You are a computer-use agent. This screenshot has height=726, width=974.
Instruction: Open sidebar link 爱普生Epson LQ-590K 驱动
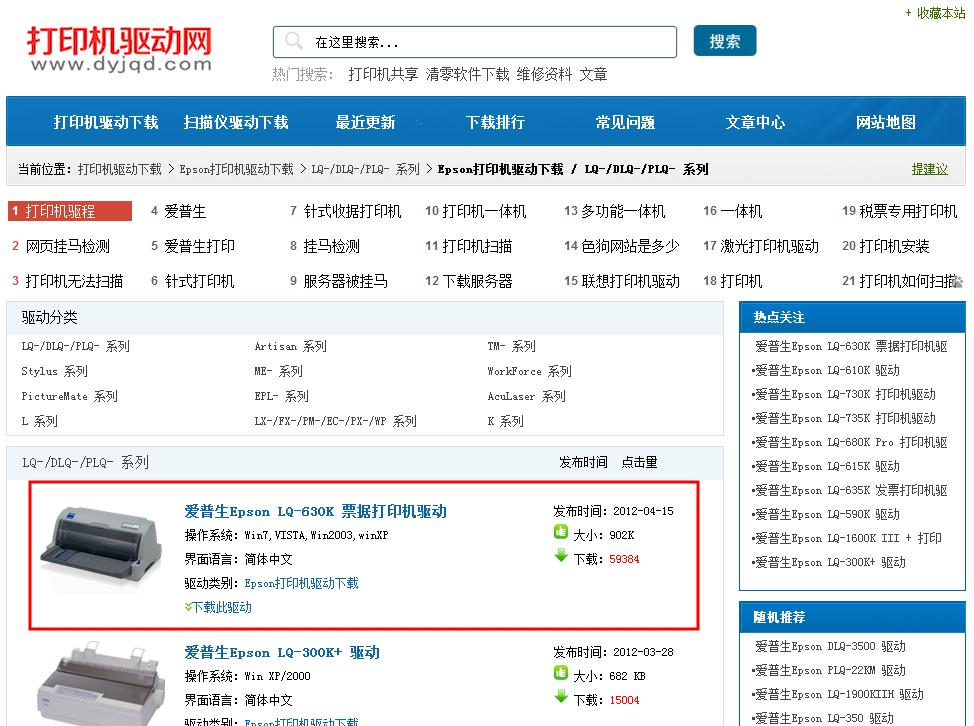pyautogui.click(x=827, y=514)
